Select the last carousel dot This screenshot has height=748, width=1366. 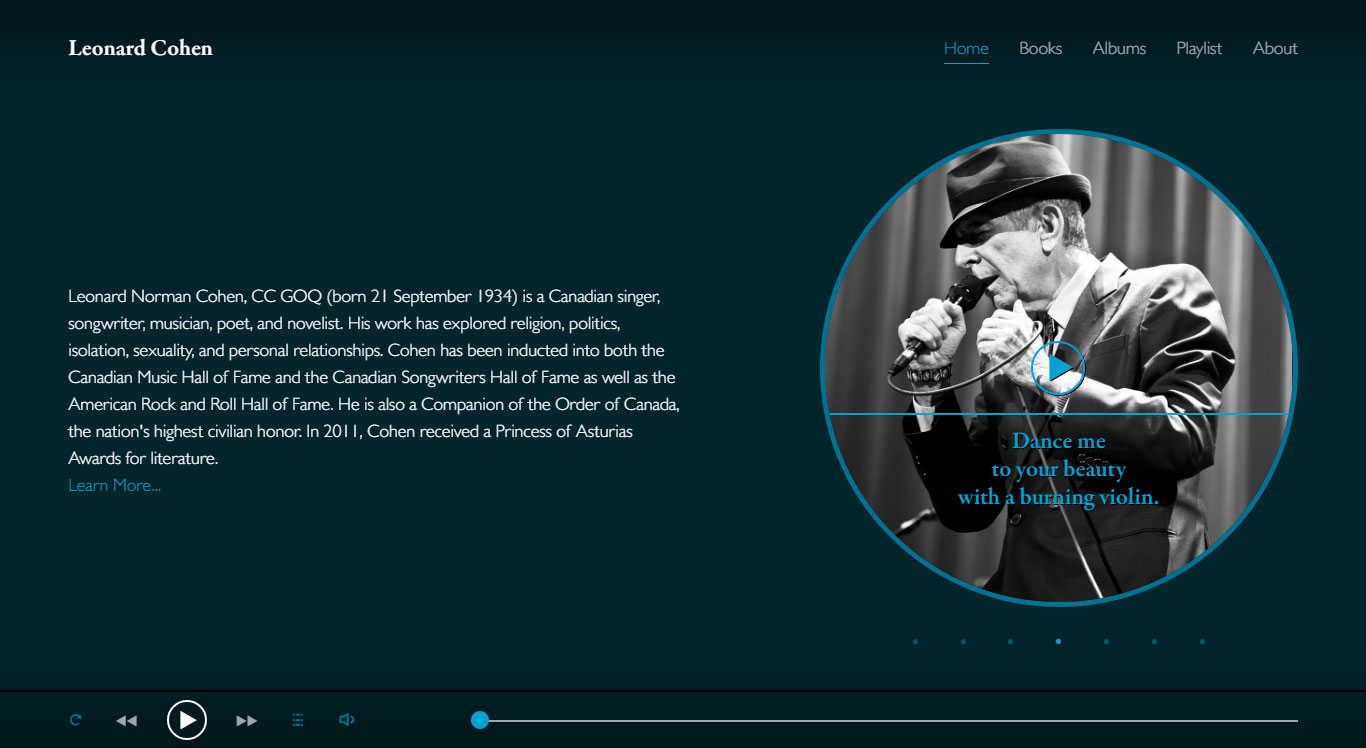(x=1202, y=642)
